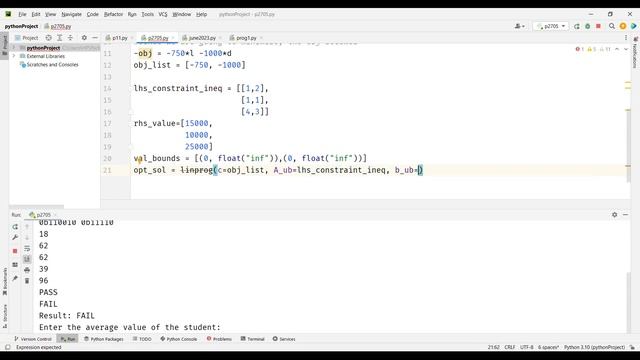
Task: Open the Edit menu
Action: click(36, 14)
